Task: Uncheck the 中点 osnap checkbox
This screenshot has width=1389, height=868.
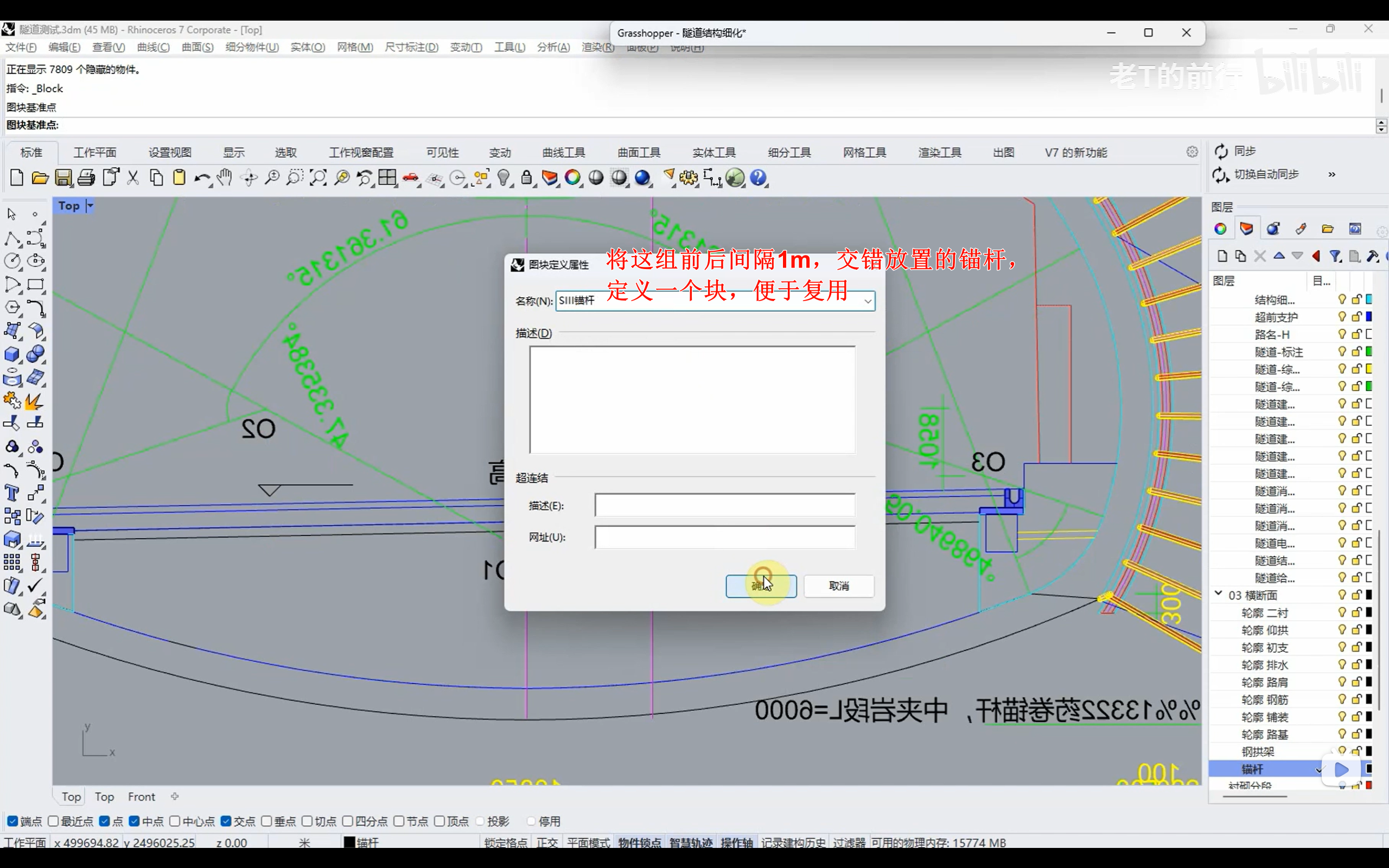Action: click(x=135, y=821)
